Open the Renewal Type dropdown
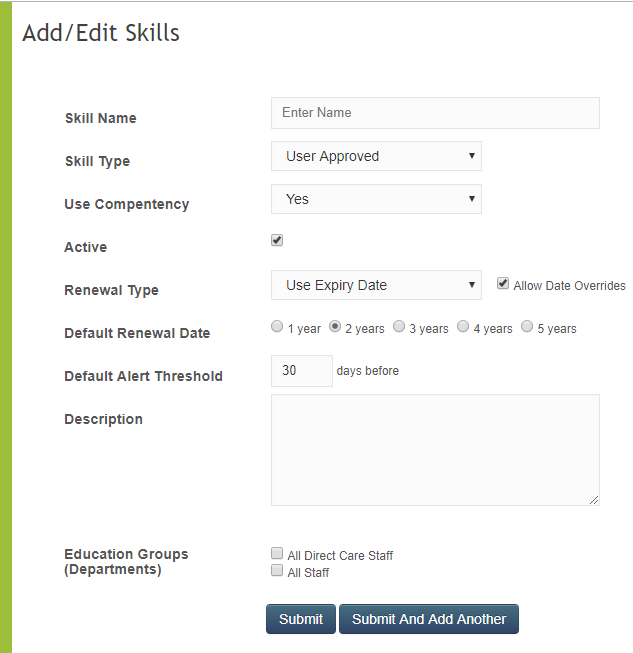Screen dimensions: 633x653 click(376, 285)
